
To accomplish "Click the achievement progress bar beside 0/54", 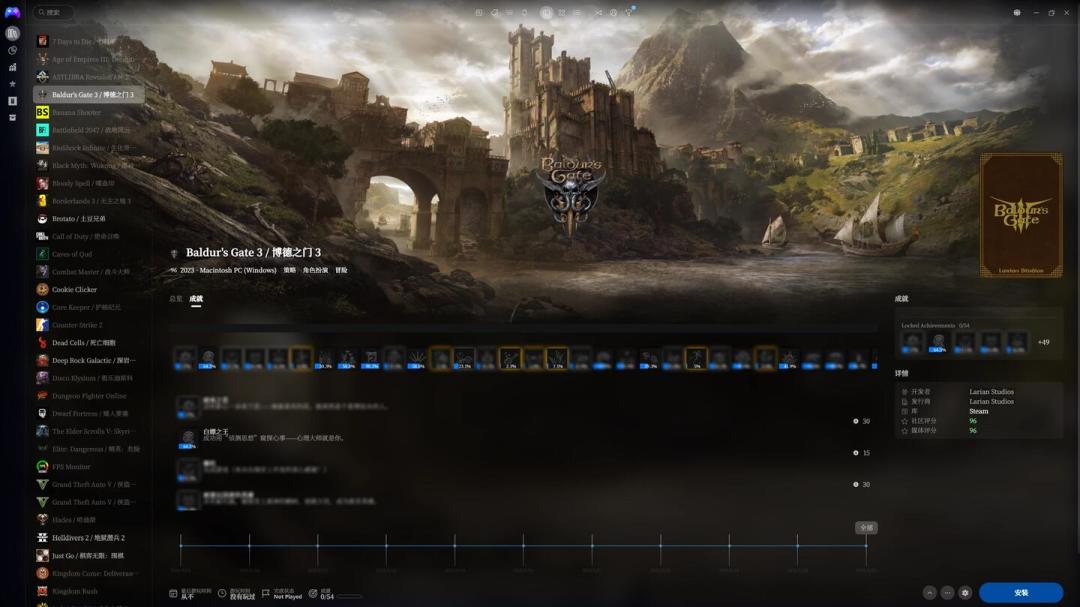I will tap(349, 596).
